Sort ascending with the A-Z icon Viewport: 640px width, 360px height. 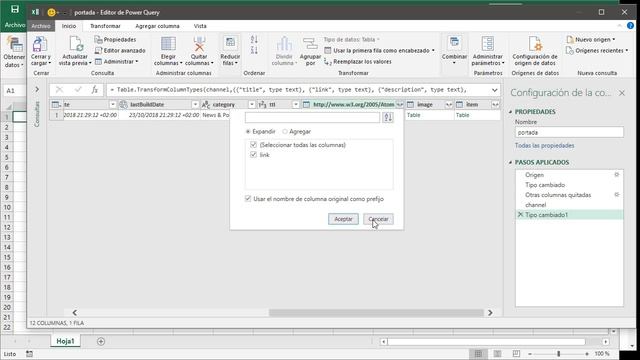254,40
